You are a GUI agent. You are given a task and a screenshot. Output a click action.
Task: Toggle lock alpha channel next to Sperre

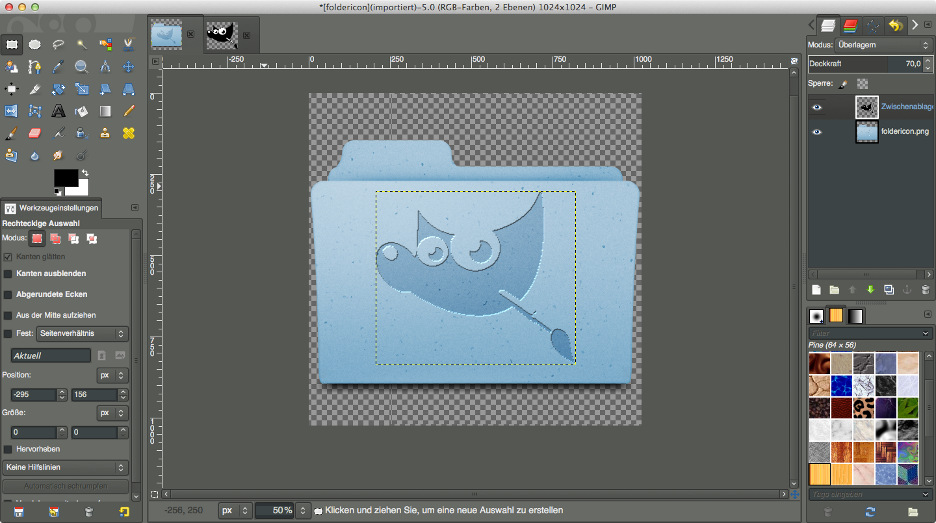tap(863, 84)
